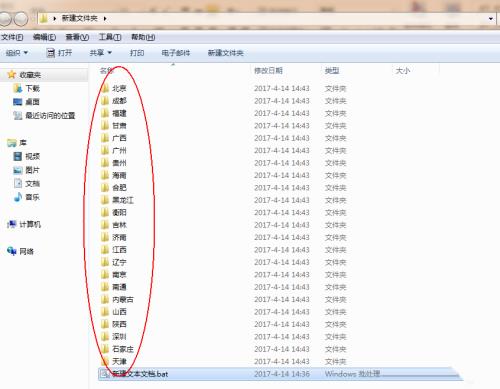Select 计算机 in the navigation pane
The height and width of the screenshot is (389, 500).
[x=30, y=224]
